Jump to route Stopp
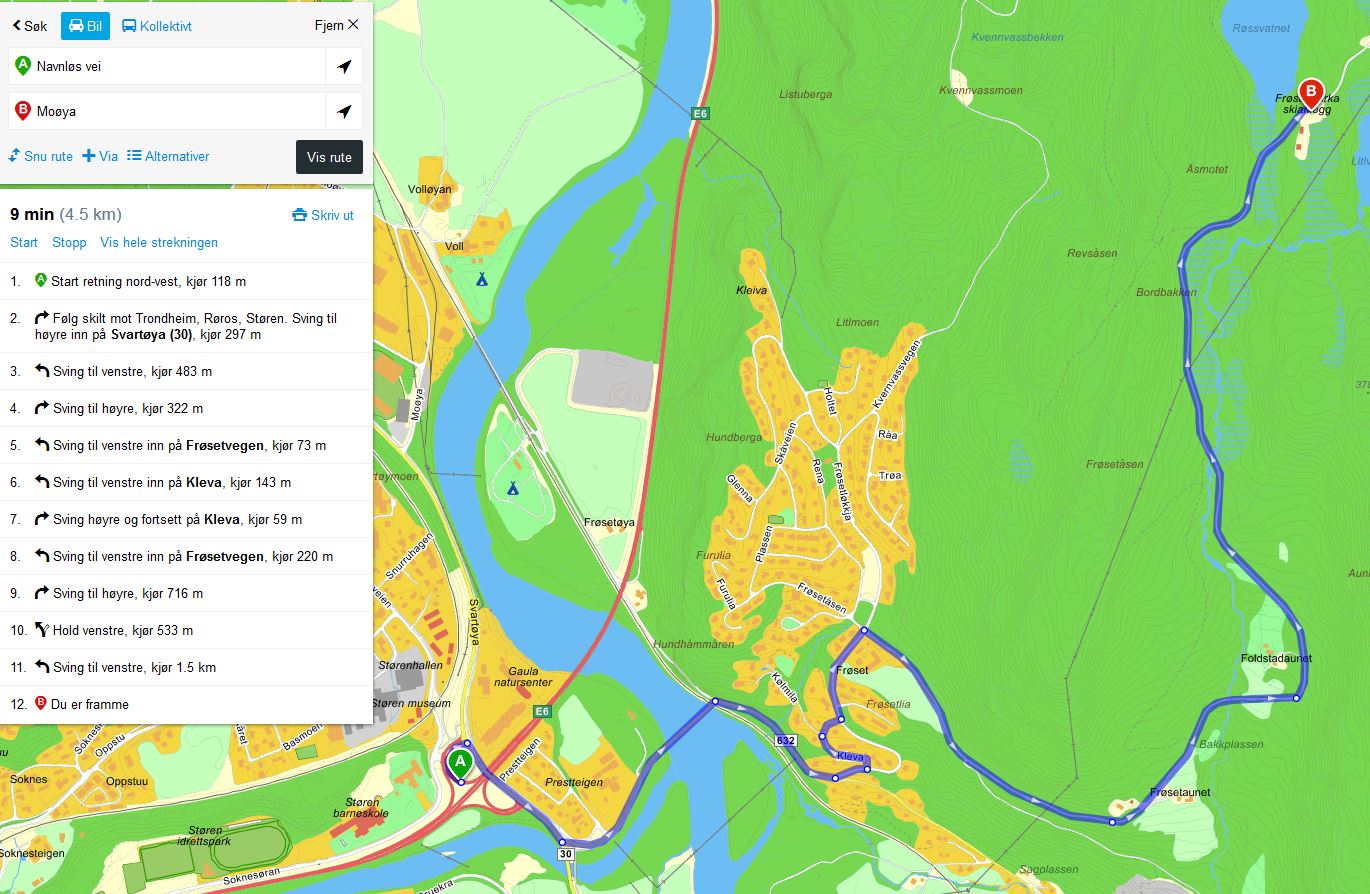Image resolution: width=1370 pixels, height=894 pixels. 69,242
